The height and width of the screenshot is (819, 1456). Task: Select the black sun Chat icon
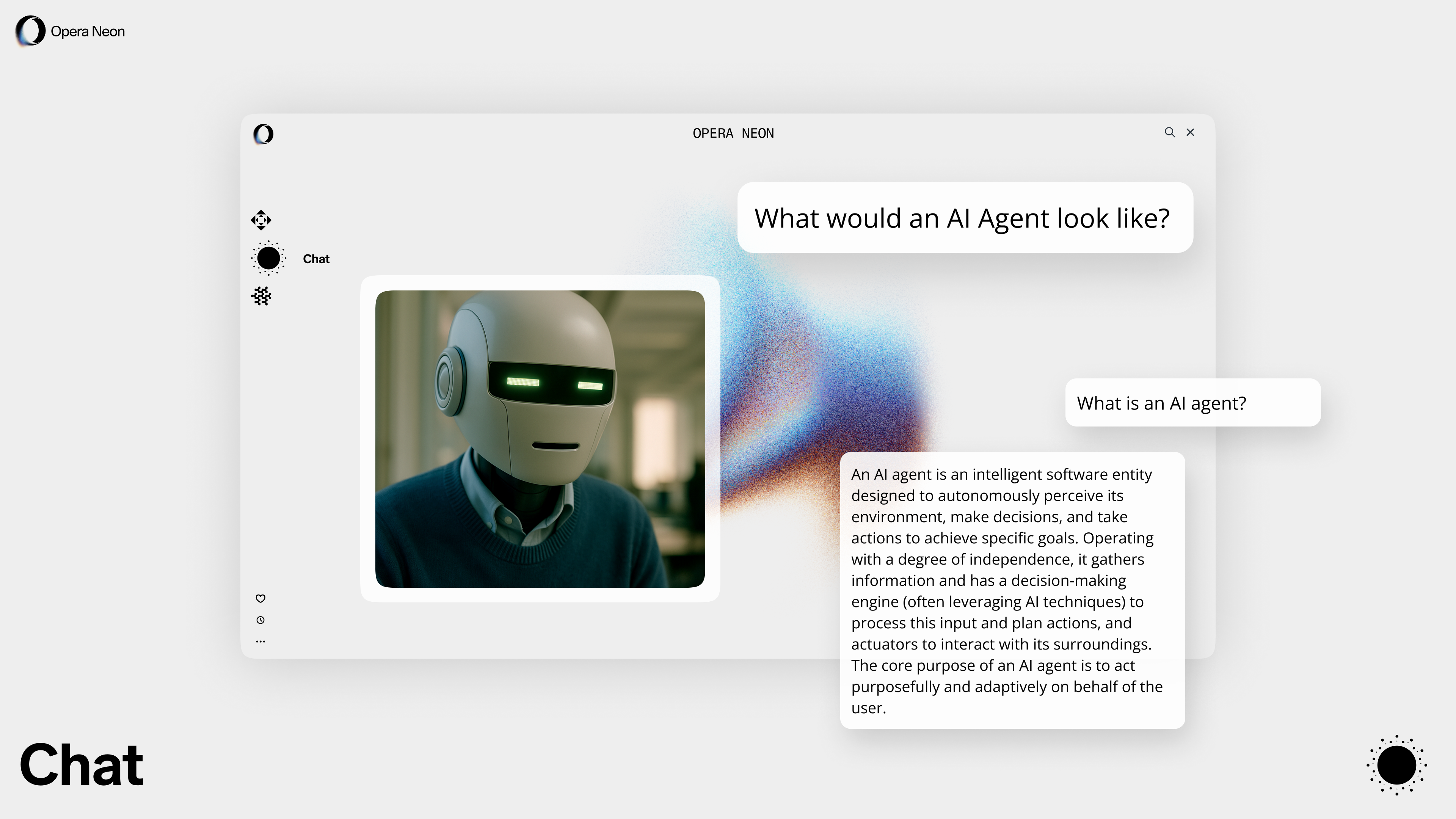coord(268,258)
